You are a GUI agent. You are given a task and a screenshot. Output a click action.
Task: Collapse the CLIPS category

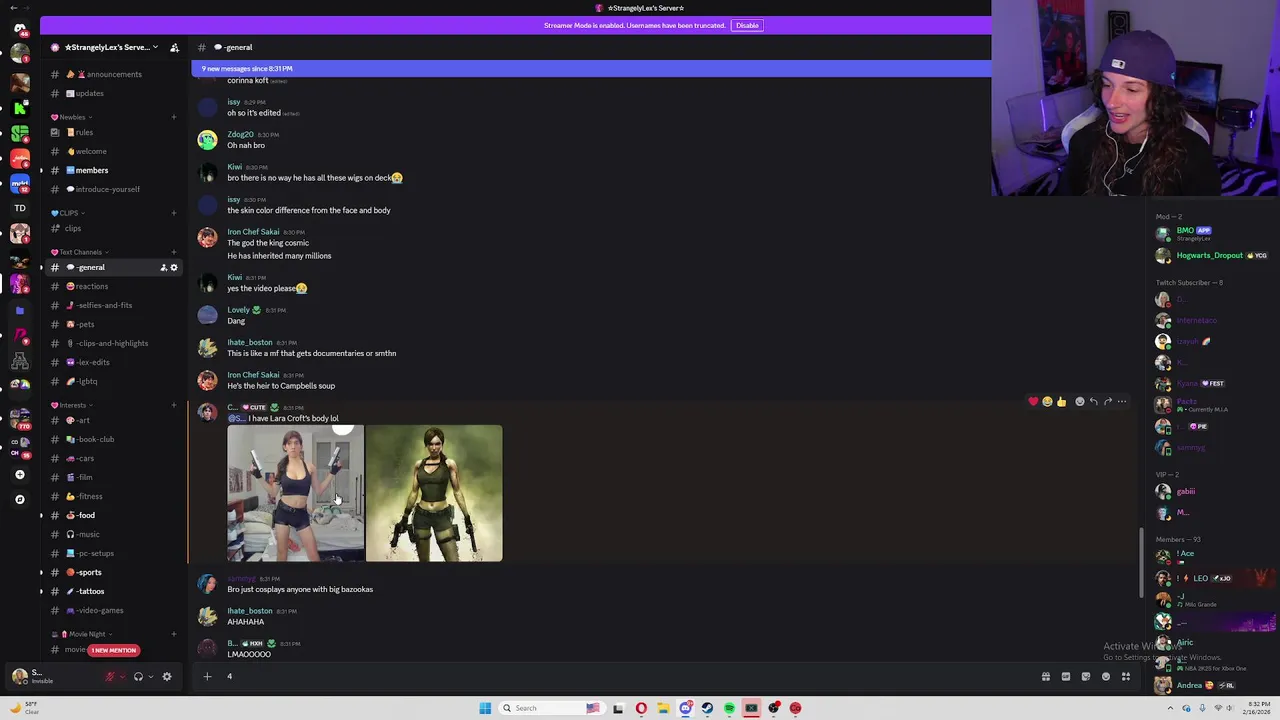(68, 213)
